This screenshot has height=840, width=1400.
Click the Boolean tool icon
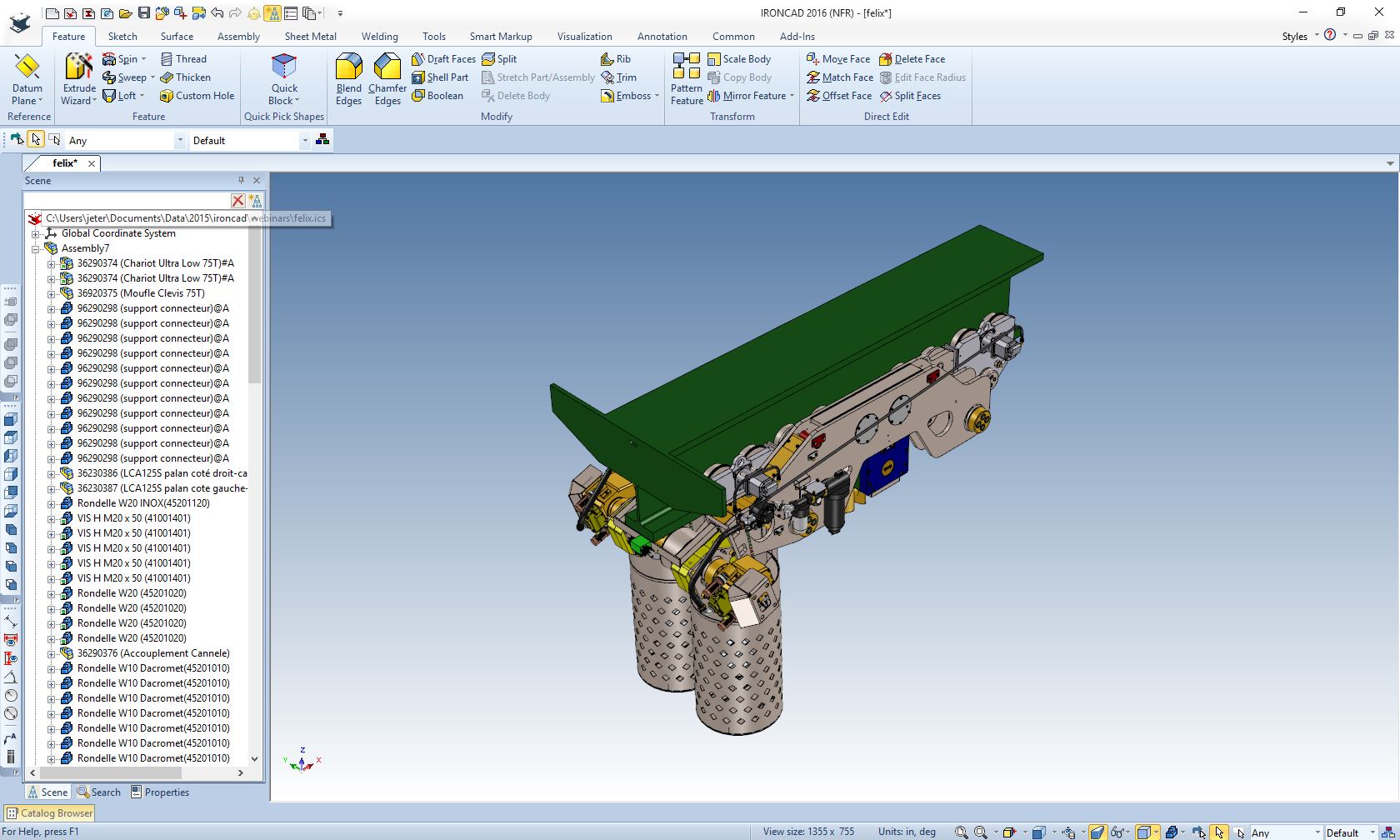tap(437, 96)
